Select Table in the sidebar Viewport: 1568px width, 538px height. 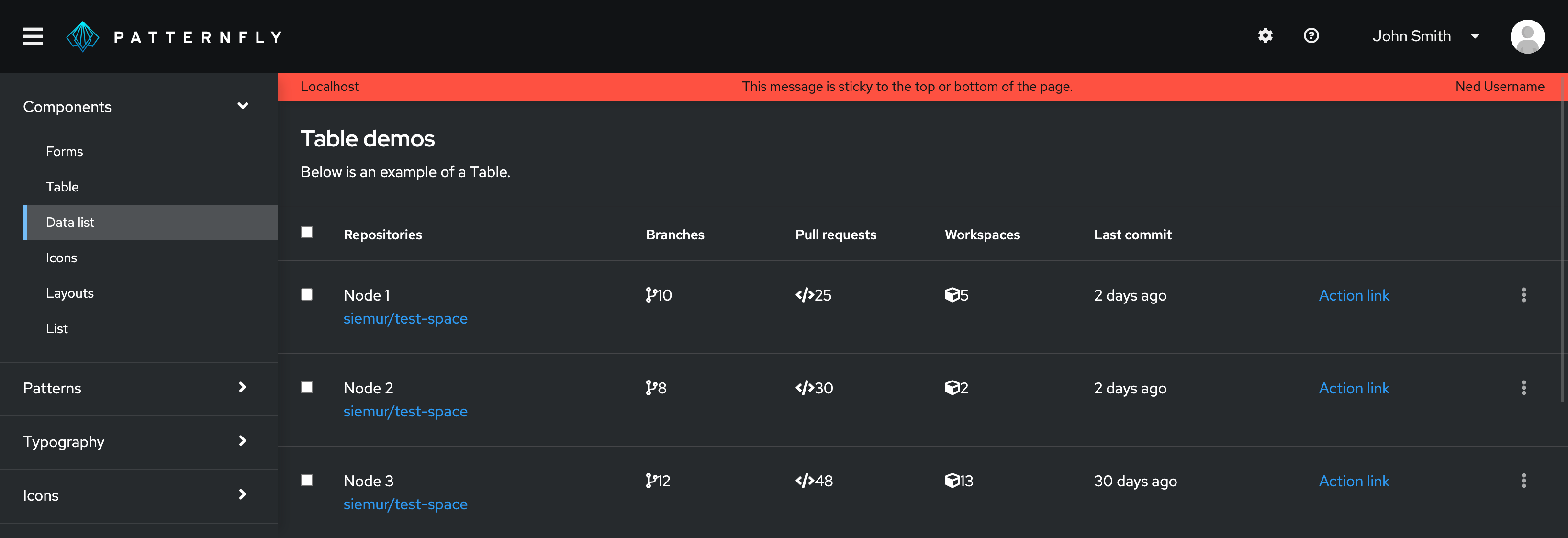point(62,186)
